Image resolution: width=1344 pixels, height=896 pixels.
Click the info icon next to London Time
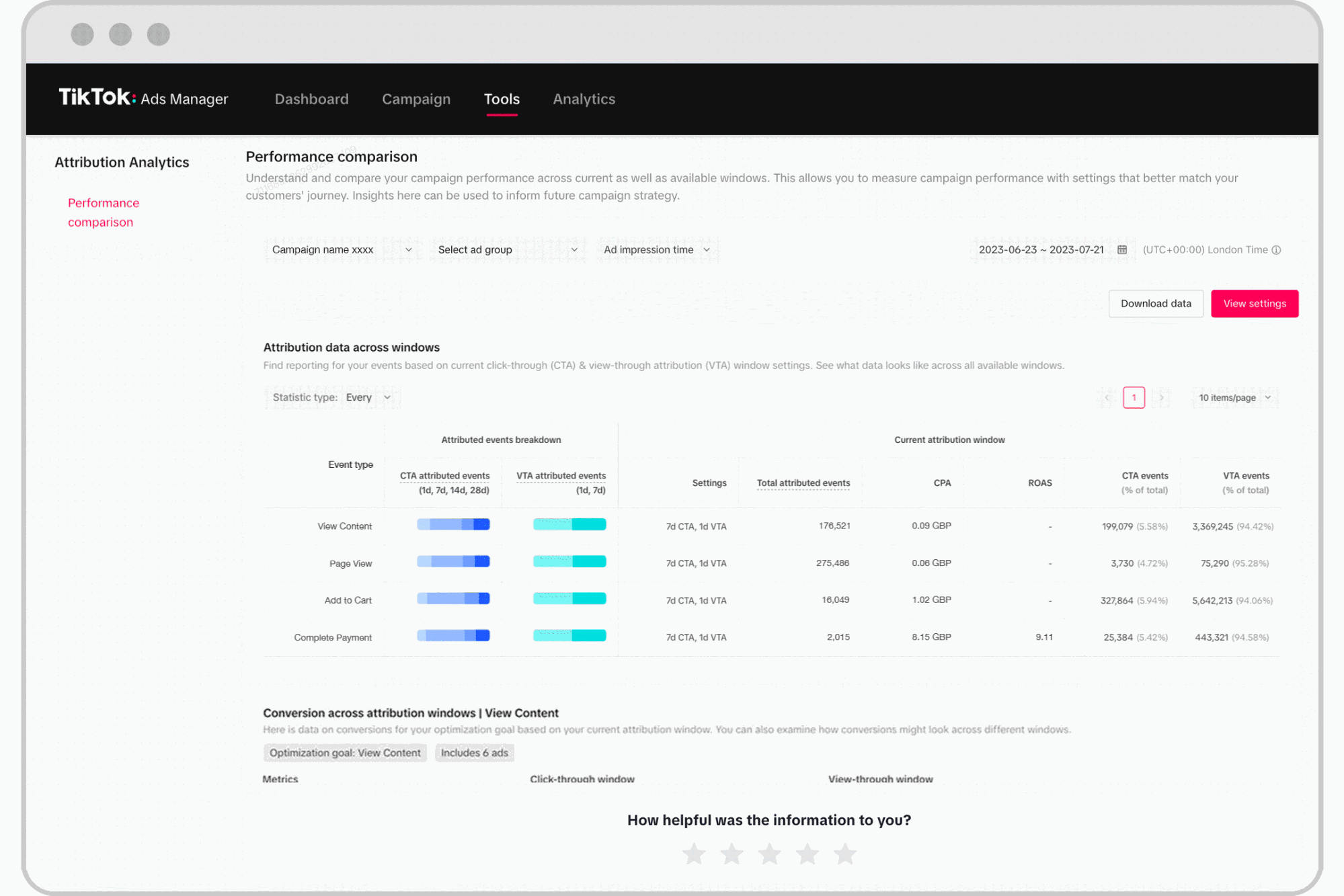1276,250
